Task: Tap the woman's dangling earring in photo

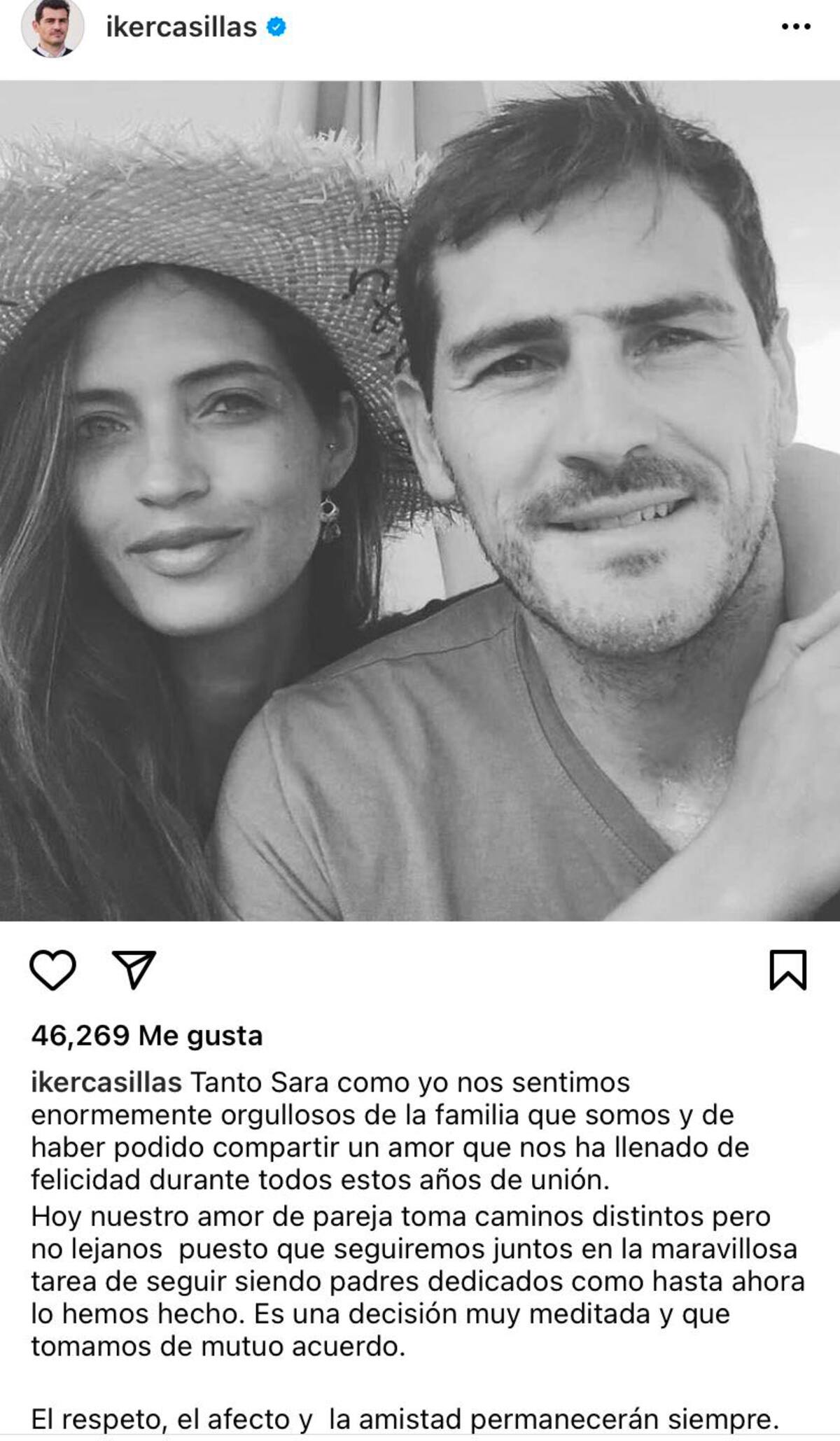Action: click(330, 520)
